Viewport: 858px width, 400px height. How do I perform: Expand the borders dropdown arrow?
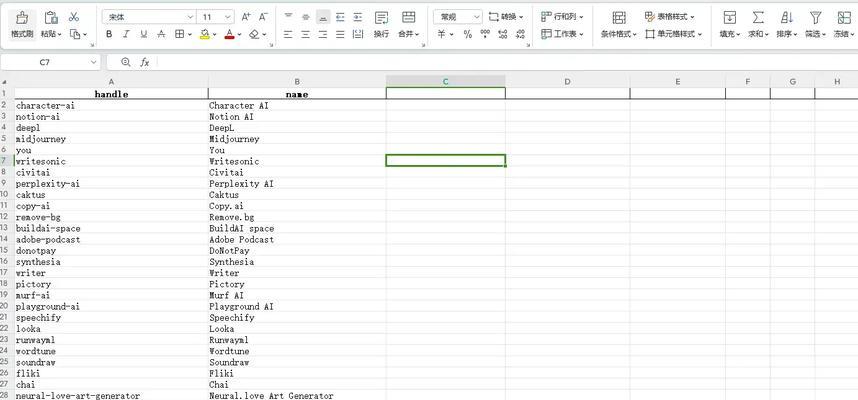coord(190,34)
